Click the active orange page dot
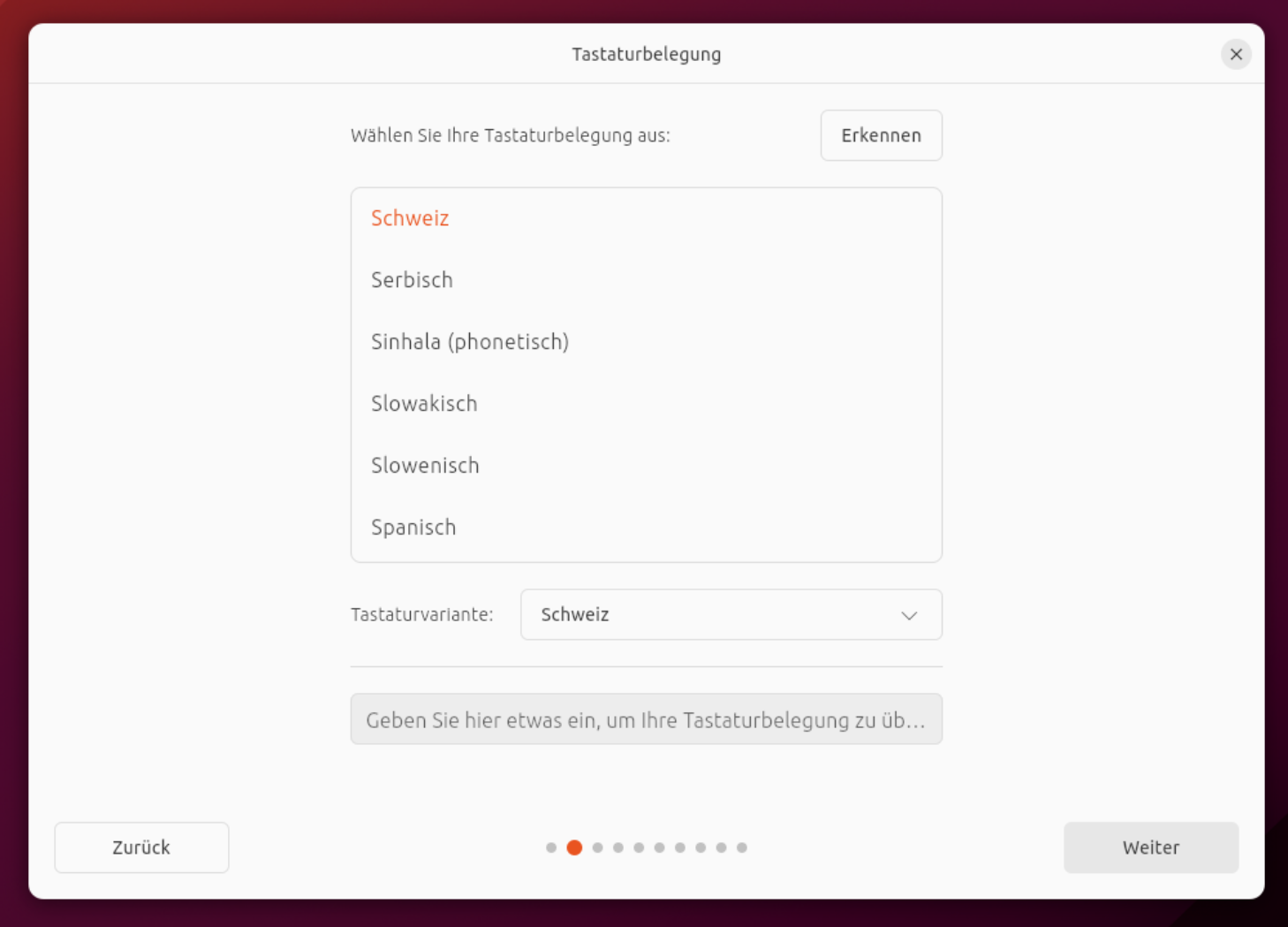This screenshot has width=1288, height=927. [x=574, y=847]
